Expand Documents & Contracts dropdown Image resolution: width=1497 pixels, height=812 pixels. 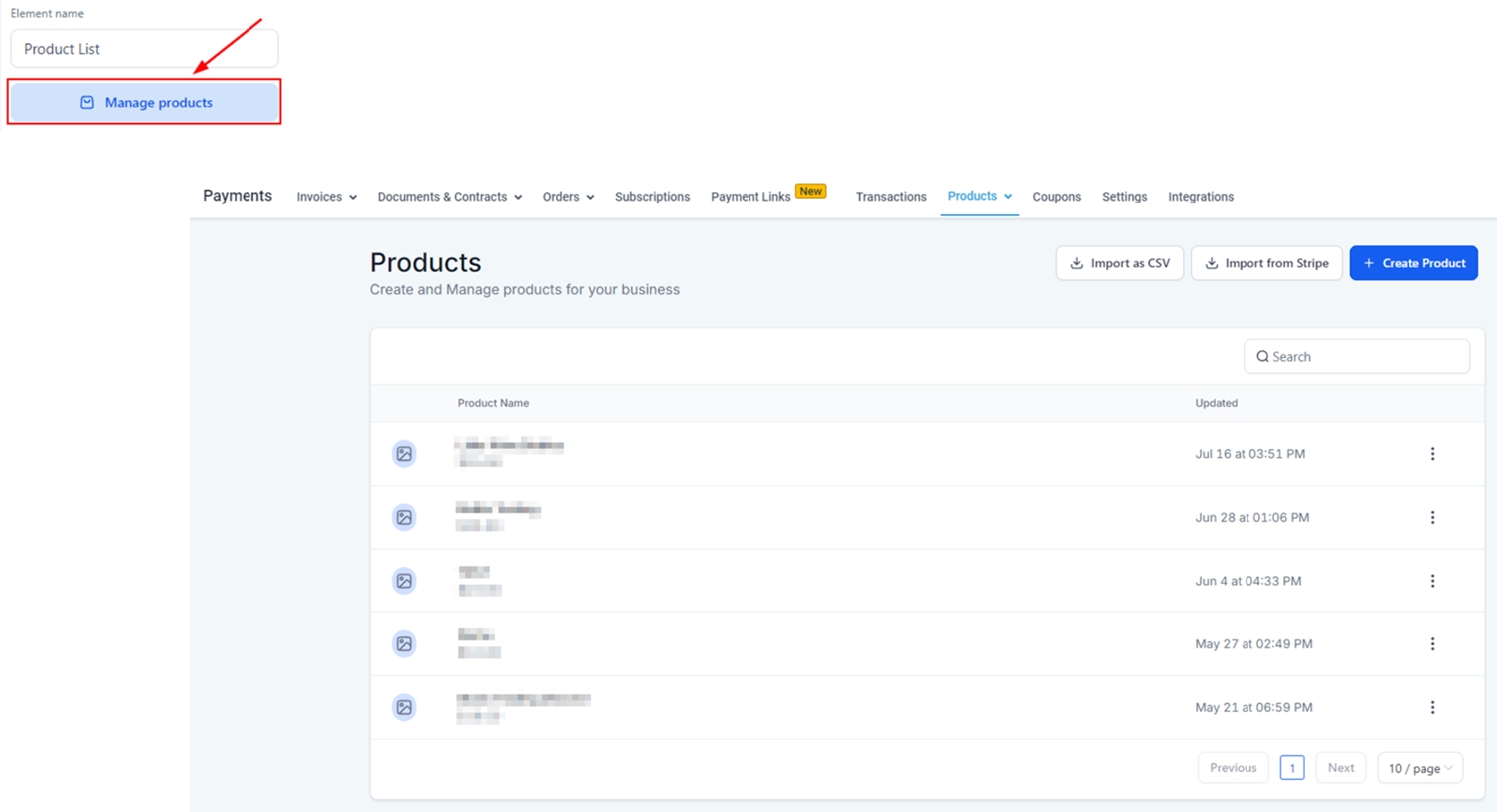[449, 197]
